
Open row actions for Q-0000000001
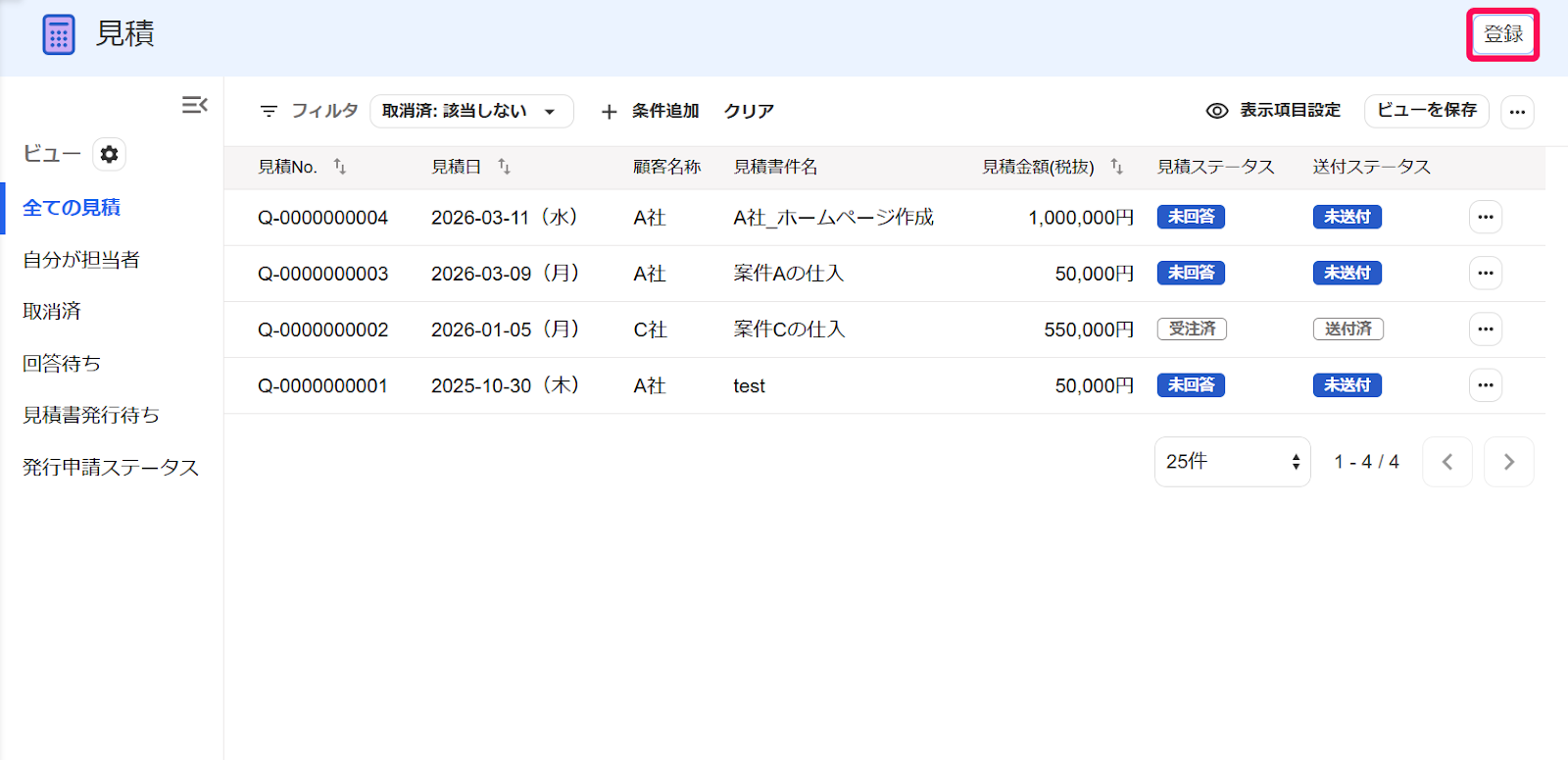(x=1486, y=385)
